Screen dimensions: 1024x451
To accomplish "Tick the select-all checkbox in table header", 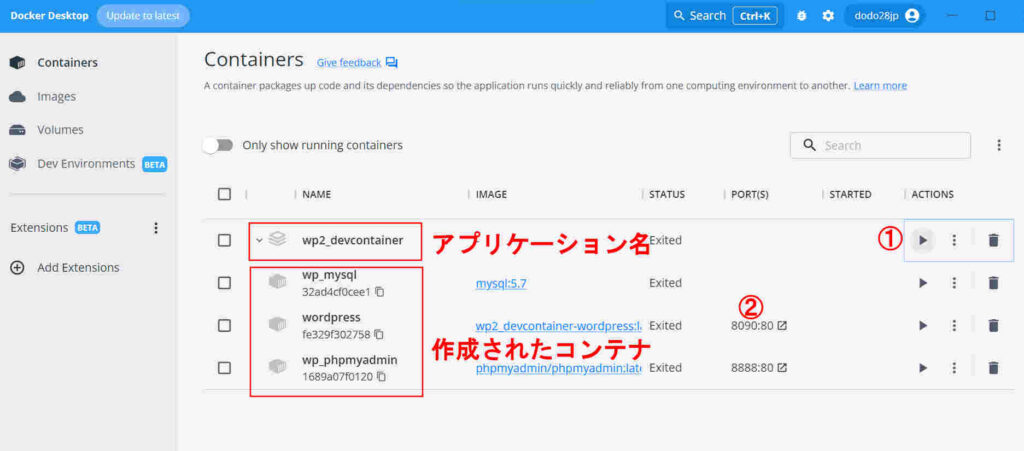I will coord(224,194).
